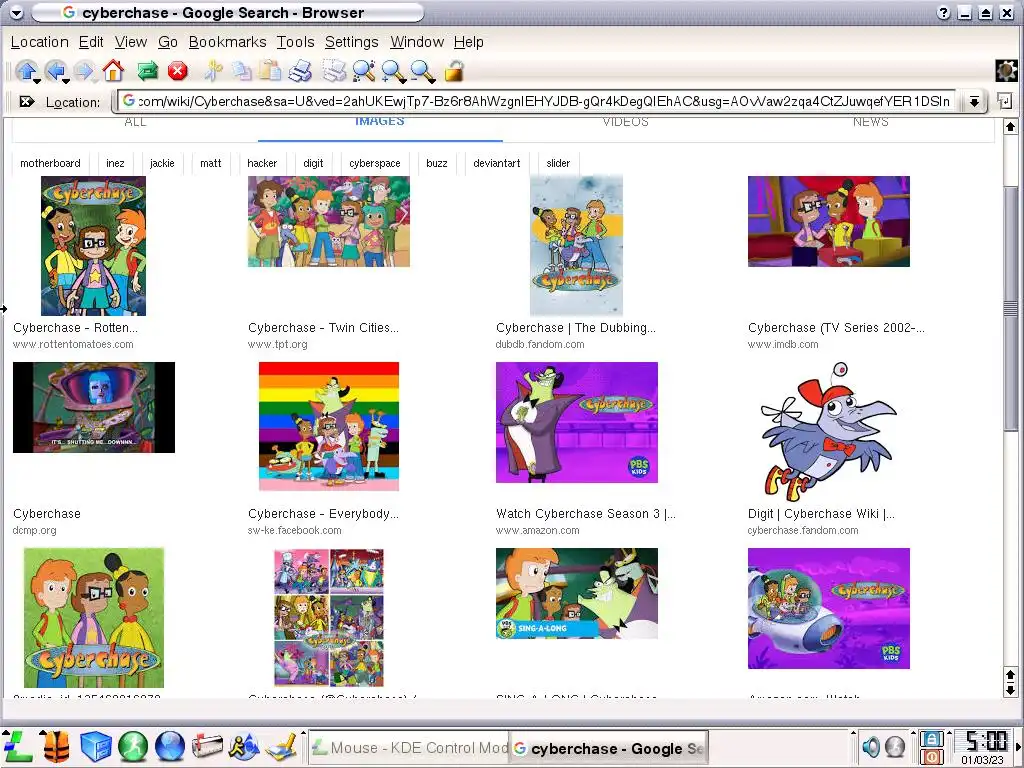This screenshot has width=1024, height=768.
Task: Click the Cut scissors icon
Action: click(x=213, y=70)
